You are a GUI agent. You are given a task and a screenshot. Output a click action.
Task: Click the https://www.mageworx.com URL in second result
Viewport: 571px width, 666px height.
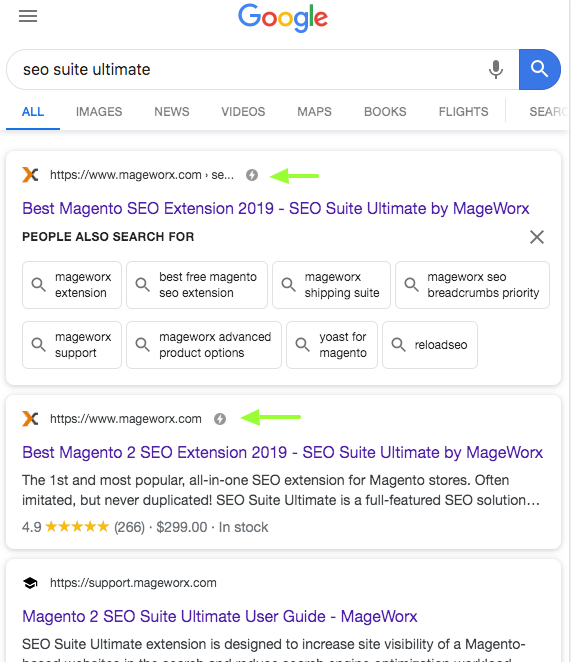(x=126, y=419)
